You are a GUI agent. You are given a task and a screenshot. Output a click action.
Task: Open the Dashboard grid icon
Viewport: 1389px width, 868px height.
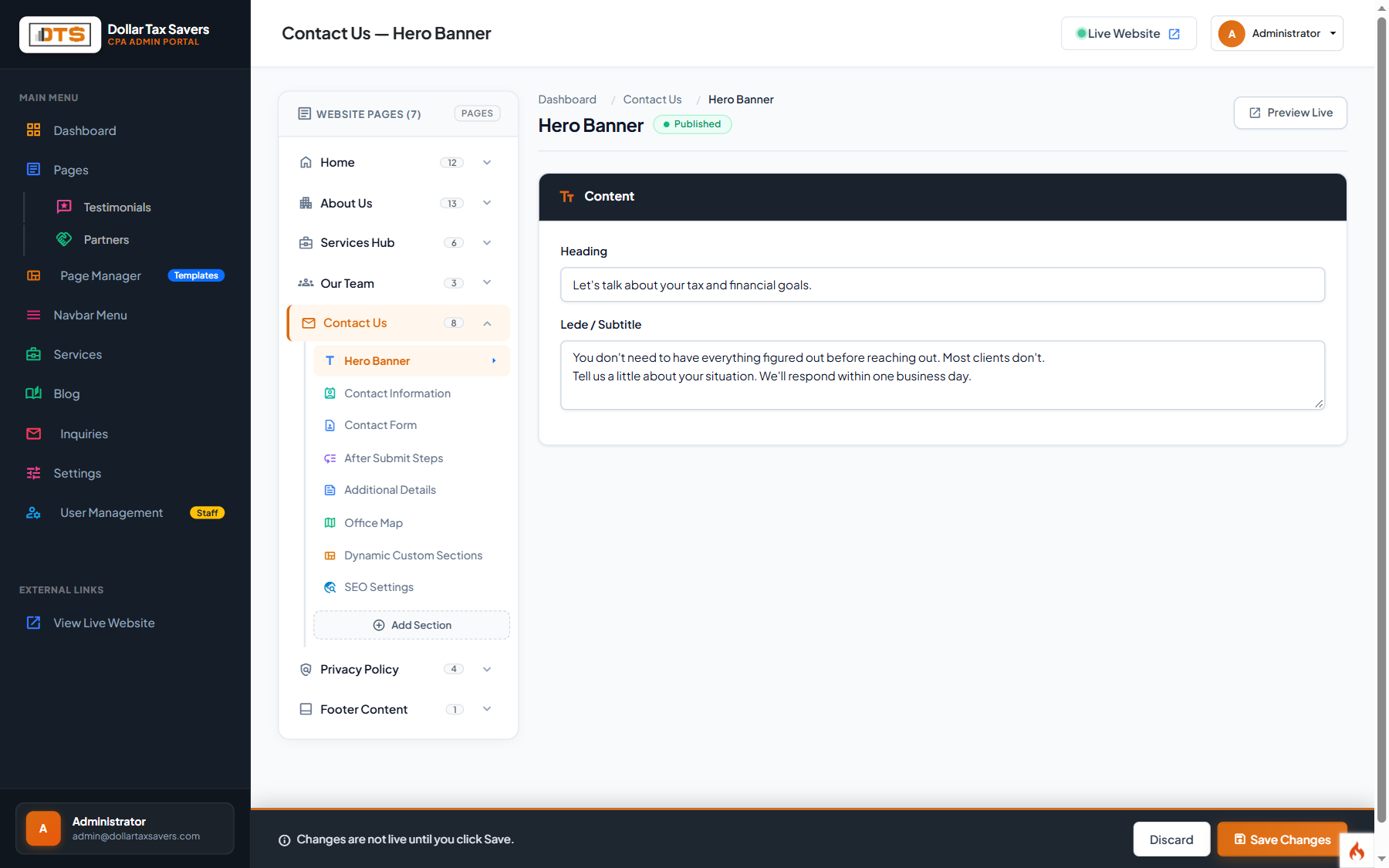click(33, 130)
